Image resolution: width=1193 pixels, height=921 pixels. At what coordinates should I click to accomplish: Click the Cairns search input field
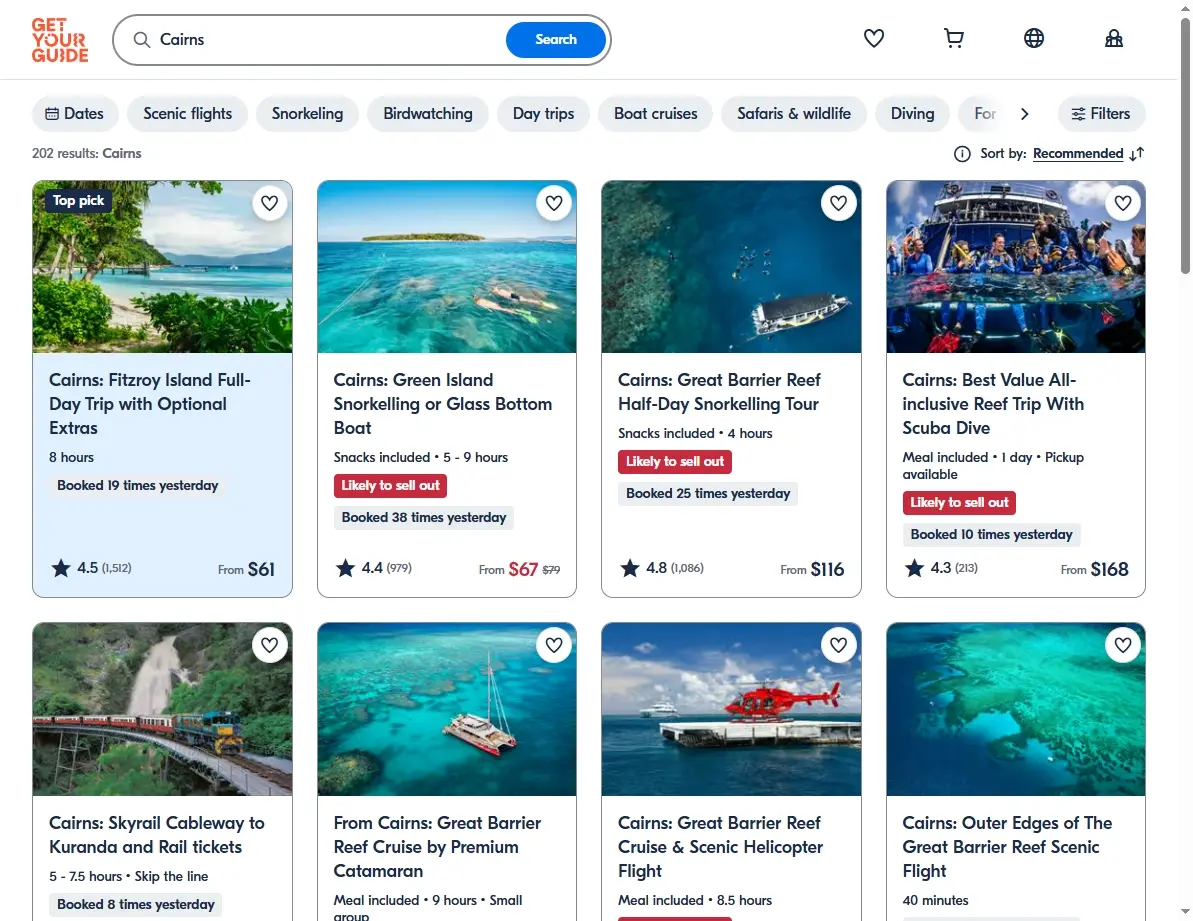(x=327, y=40)
